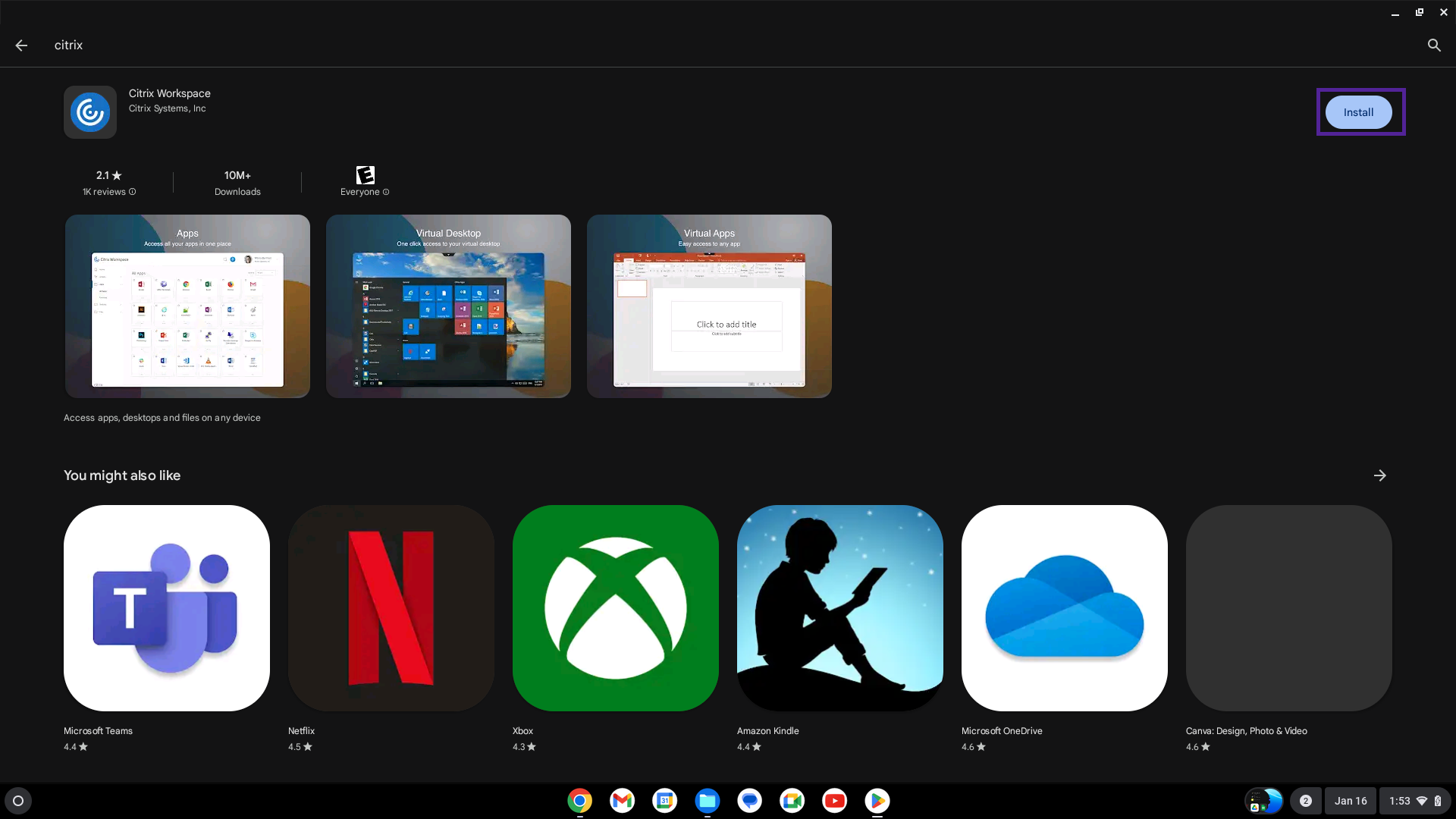The height and width of the screenshot is (819, 1456).
Task: Open the Xbox app icon
Action: [x=616, y=608]
